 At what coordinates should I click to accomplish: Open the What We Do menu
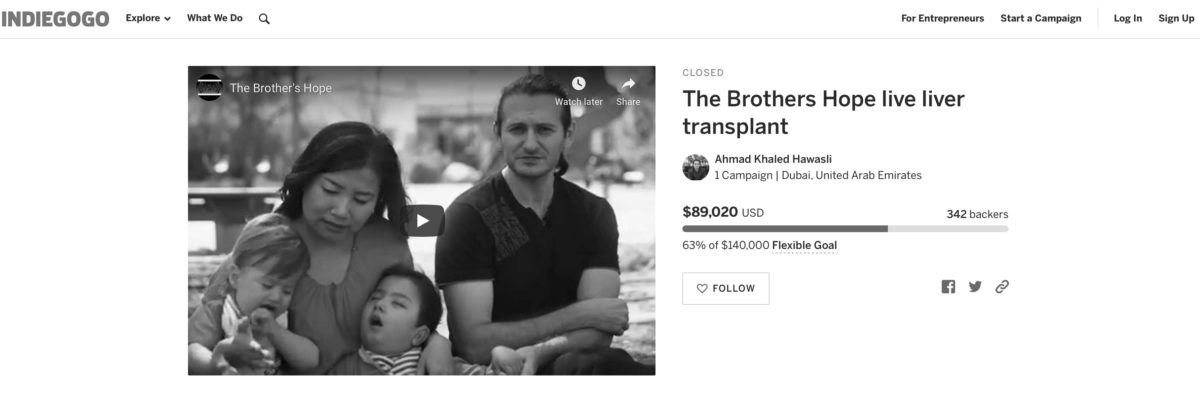pos(215,18)
